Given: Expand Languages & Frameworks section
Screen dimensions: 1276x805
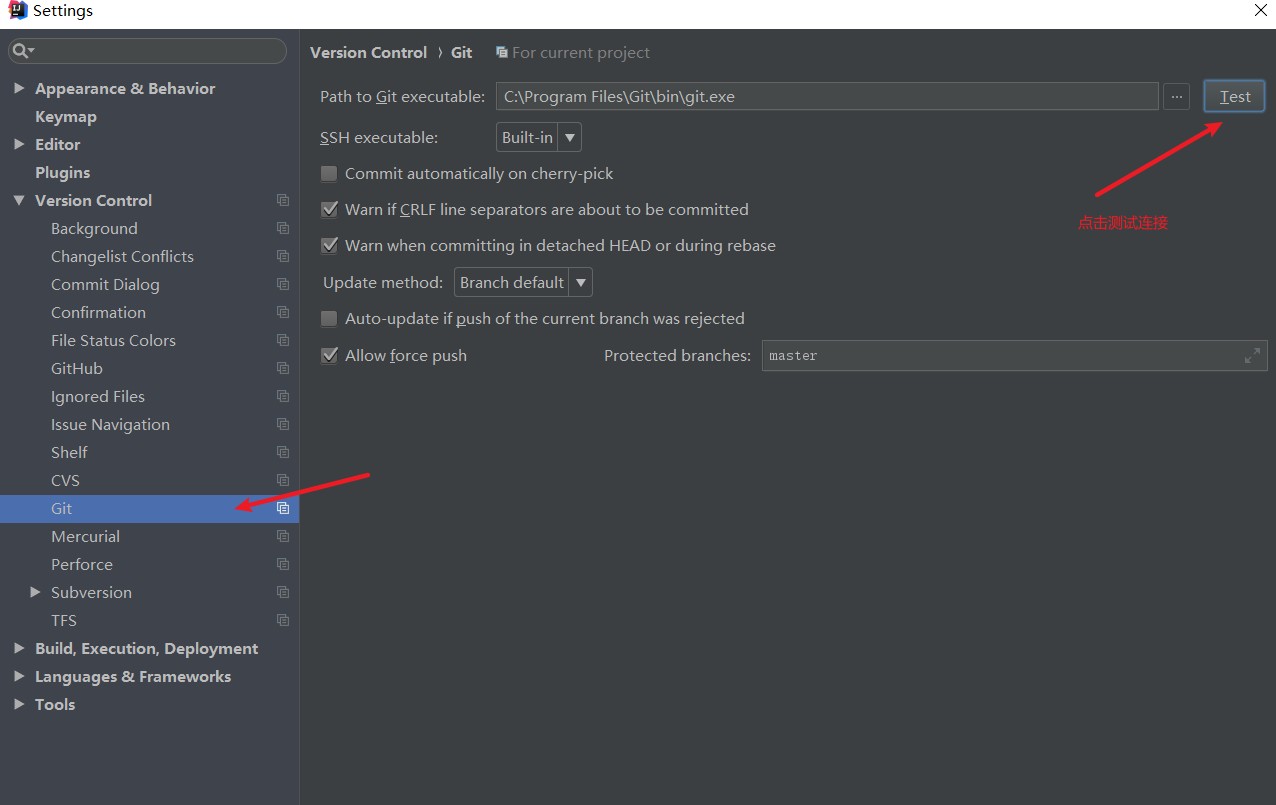Looking at the screenshot, I should coord(19,676).
